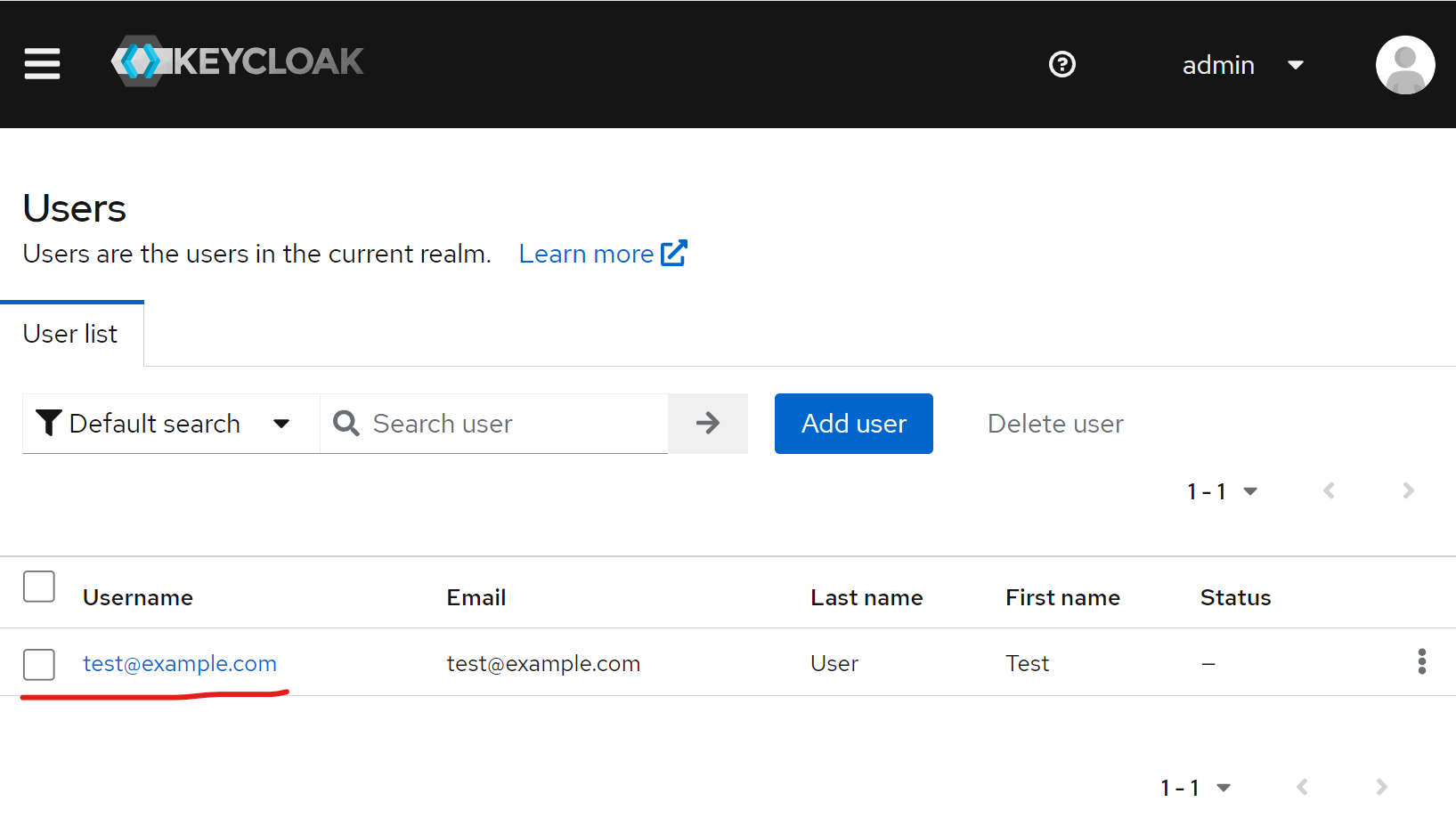
Task: Open the Default search dropdown
Action: point(169,423)
